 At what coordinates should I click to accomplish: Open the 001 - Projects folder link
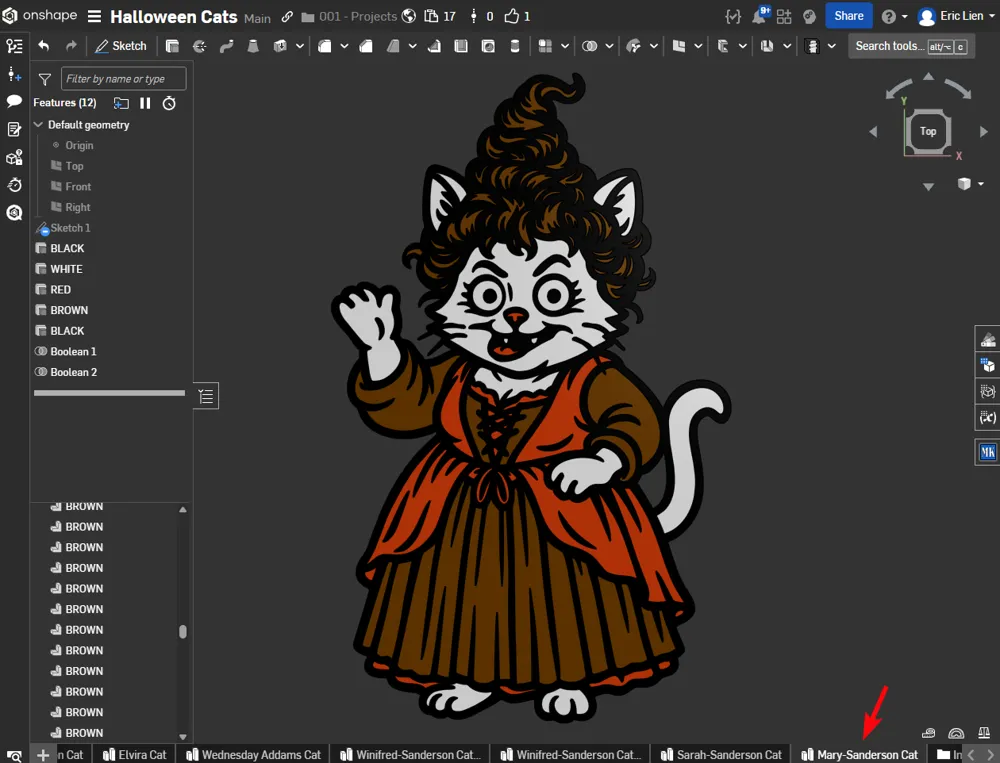[349, 17]
